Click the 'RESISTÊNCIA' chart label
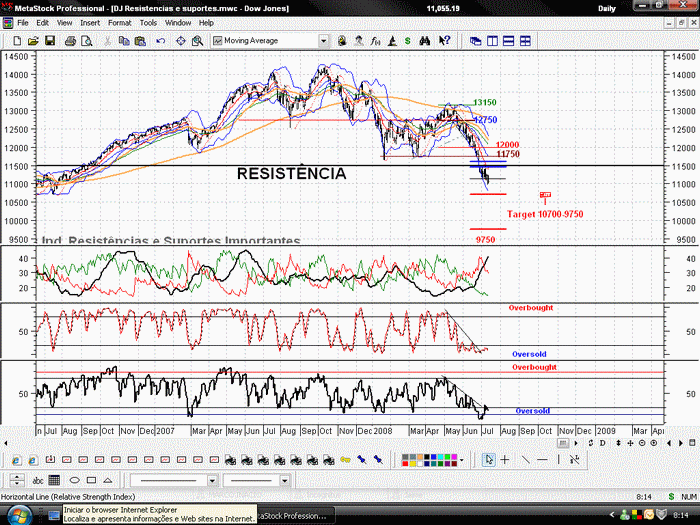This screenshot has width=700, height=525. tap(292, 174)
